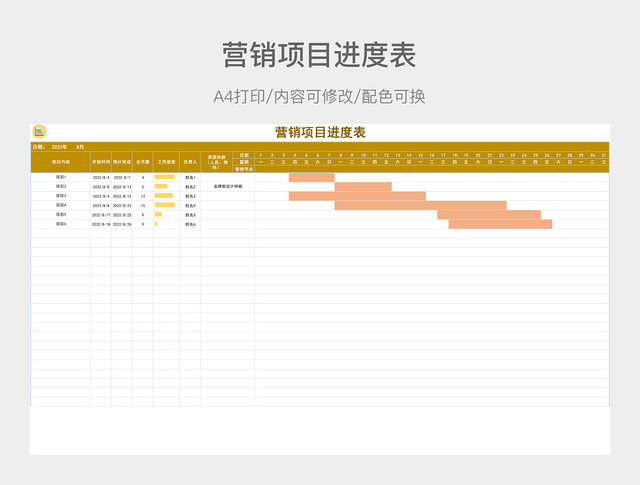Click the 8月 month cell in the date row
The width and height of the screenshot is (640, 485).
[80, 147]
